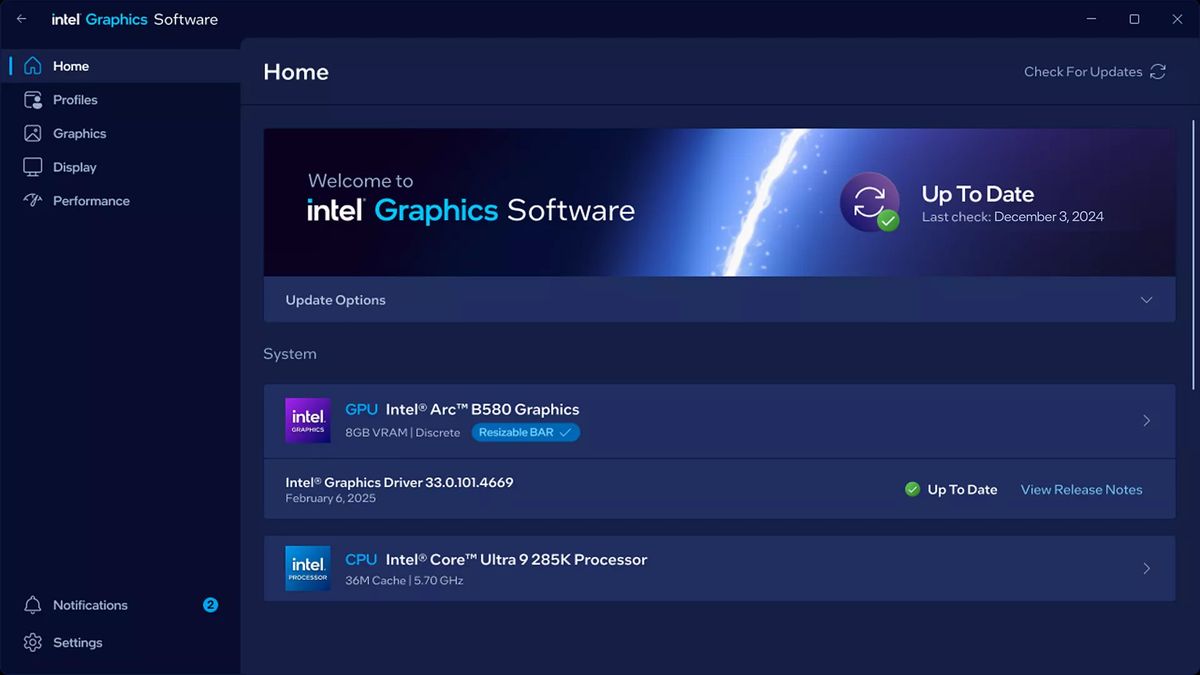Click the Check For Updates refresh icon

pos(1158,71)
